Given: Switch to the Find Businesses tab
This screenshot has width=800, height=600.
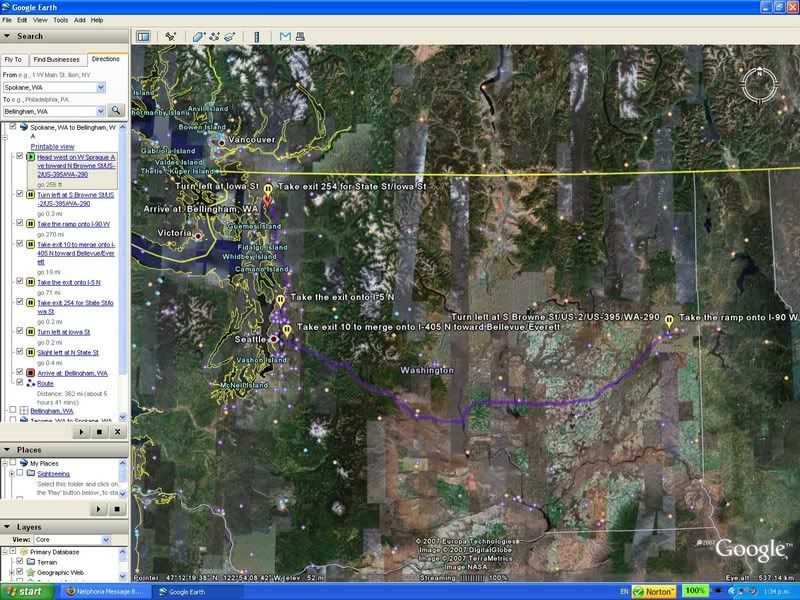Looking at the screenshot, I should 56,60.
